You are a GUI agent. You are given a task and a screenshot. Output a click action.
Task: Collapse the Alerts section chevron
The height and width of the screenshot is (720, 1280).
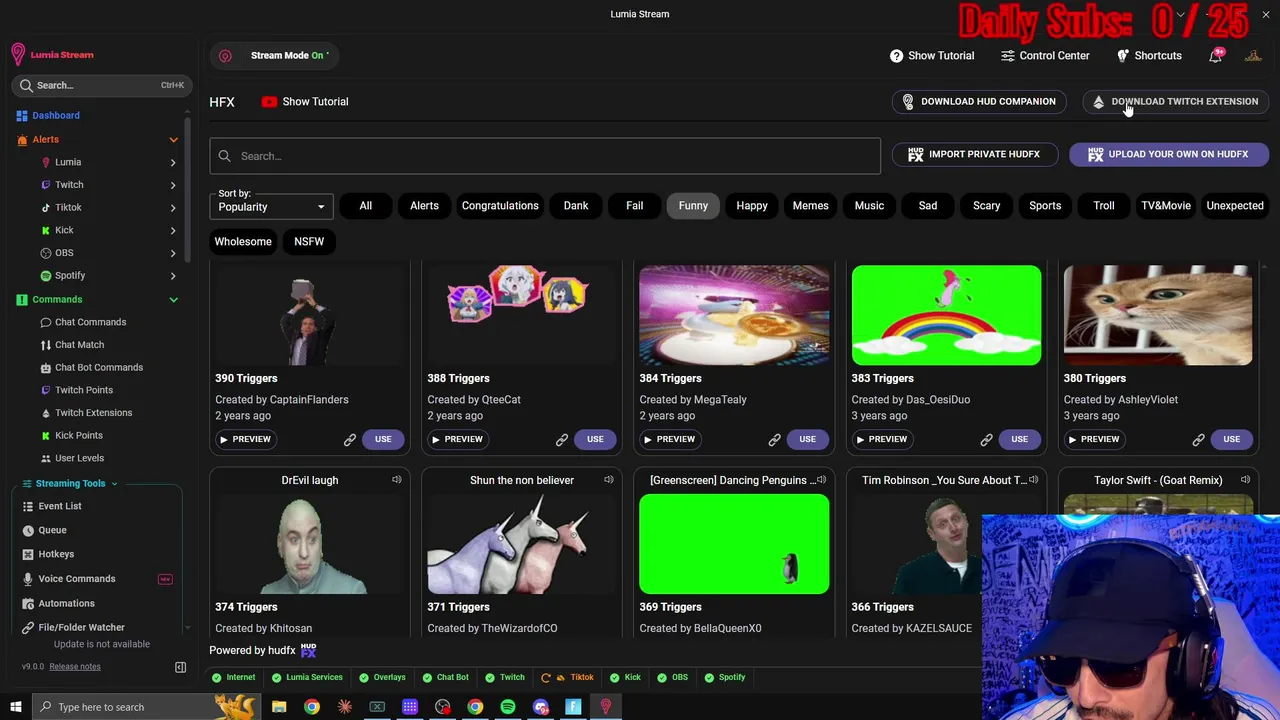coord(173,140)
